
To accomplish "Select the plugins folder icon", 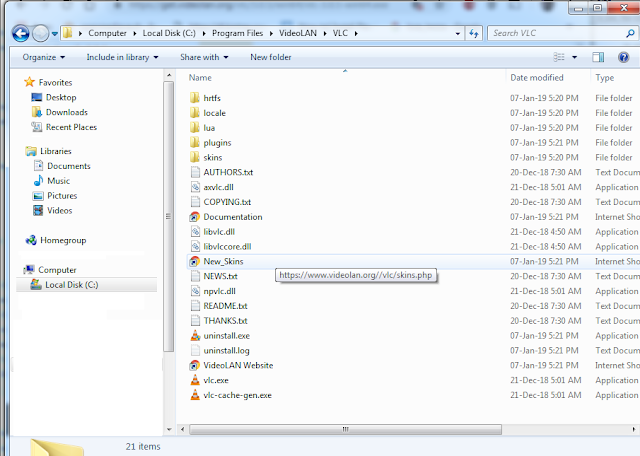I will pos(195,142).
